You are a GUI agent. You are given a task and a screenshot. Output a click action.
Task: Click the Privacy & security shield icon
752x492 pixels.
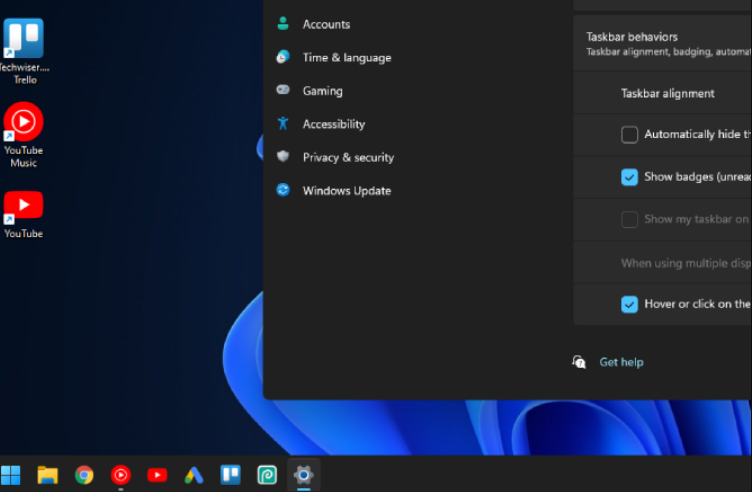click(283, 156)
